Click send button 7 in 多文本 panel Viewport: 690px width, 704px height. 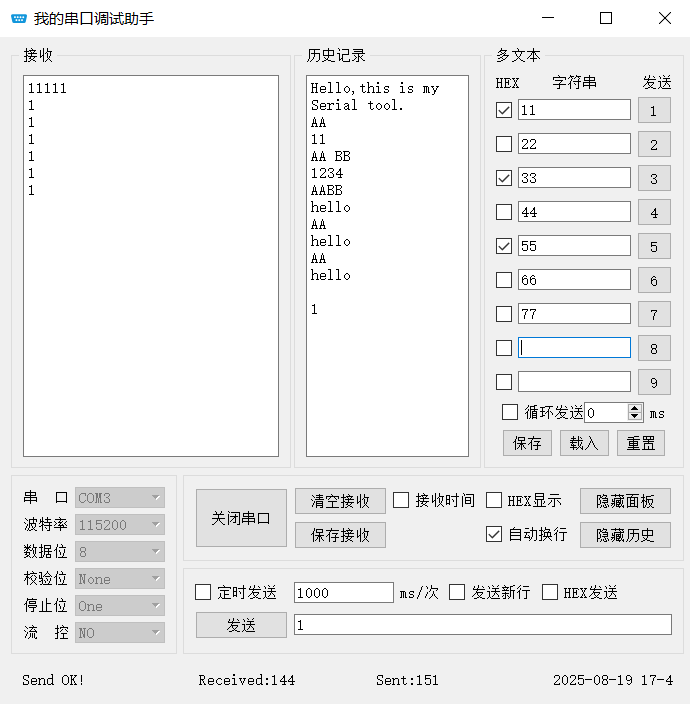[x=654, y=314]
